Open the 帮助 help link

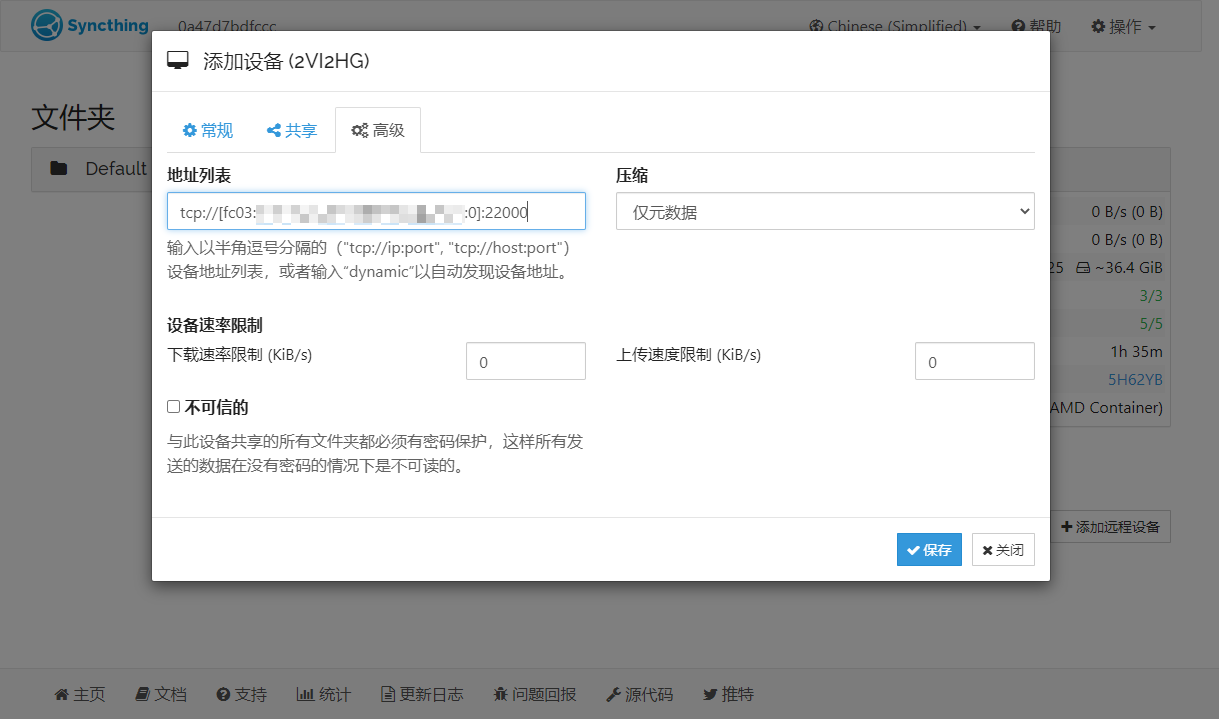coord(1036,26)
